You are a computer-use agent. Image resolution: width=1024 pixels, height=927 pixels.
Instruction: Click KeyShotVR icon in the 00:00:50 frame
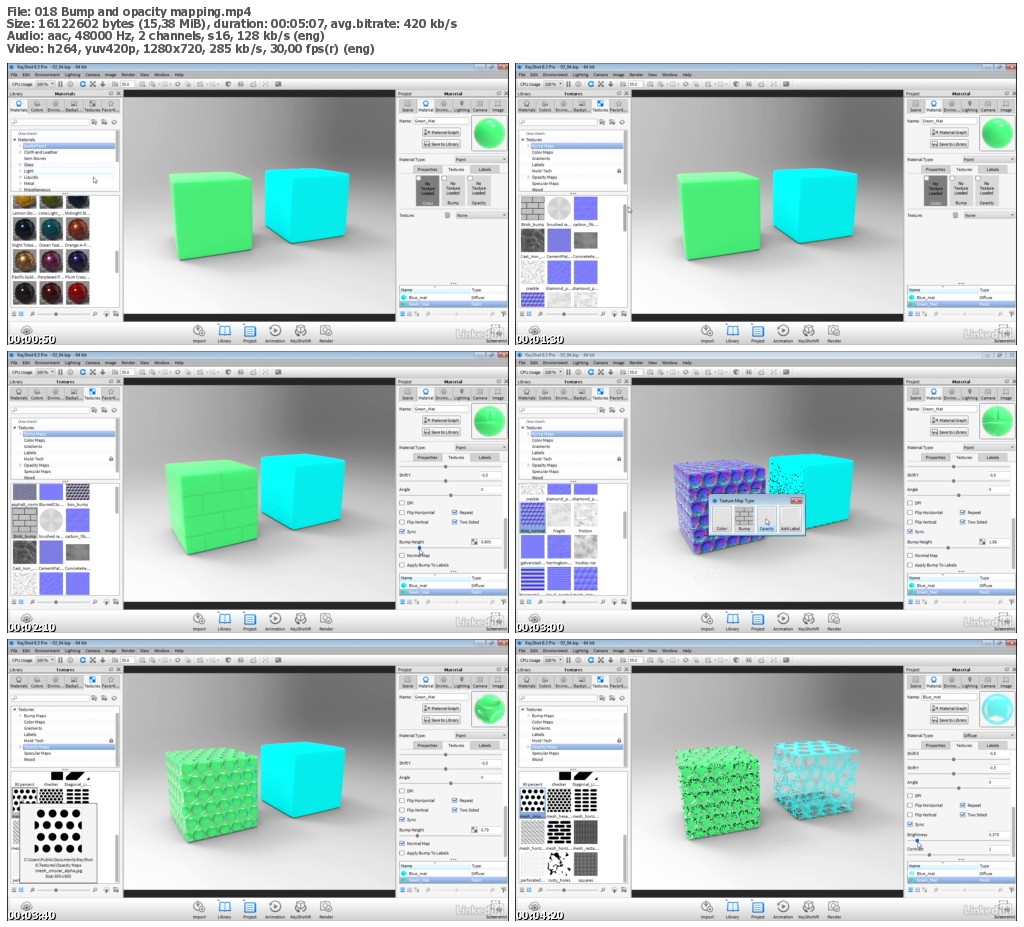pos(300,331)
